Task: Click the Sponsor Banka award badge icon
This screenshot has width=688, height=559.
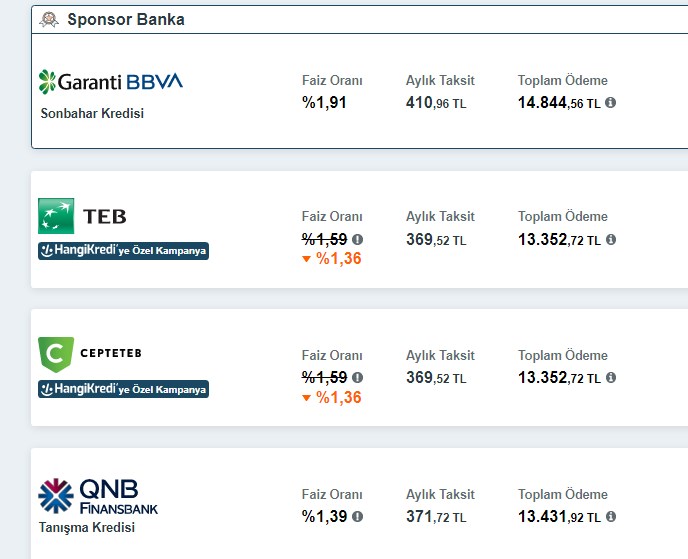Action: tap(49, 19)
